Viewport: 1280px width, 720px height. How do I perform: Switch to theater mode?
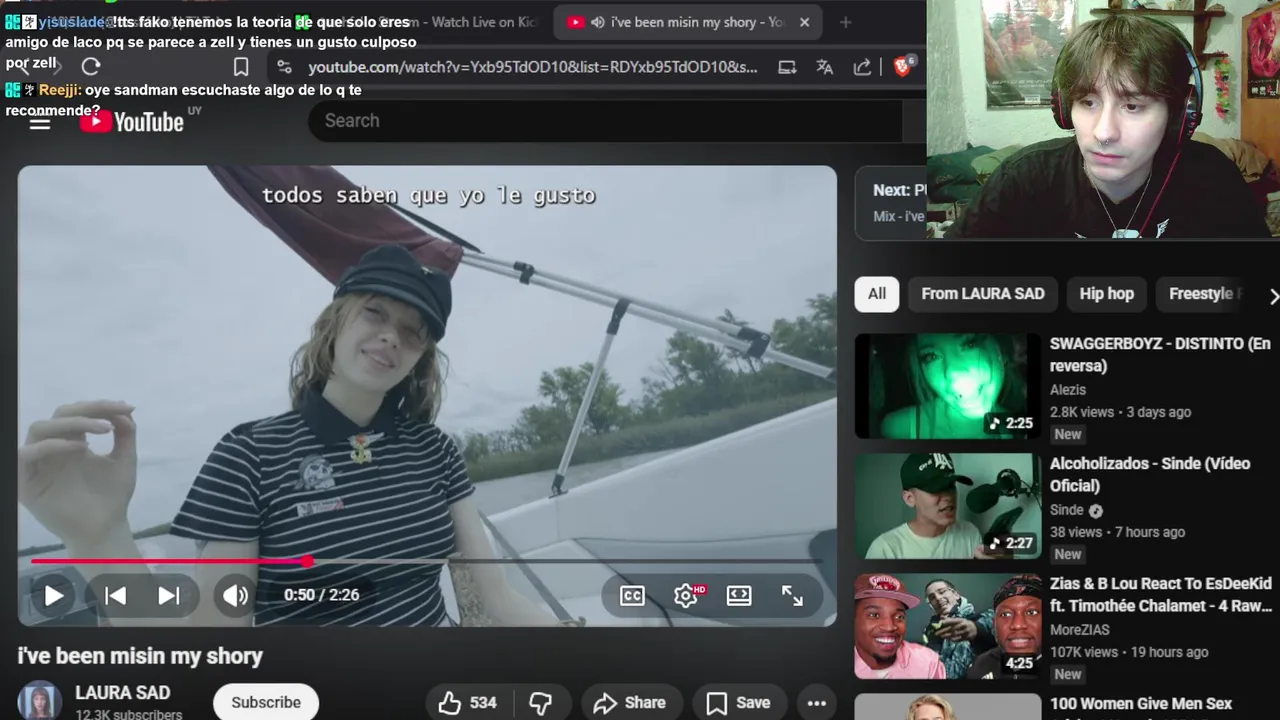pyautogui.click(x=739, y=596)
